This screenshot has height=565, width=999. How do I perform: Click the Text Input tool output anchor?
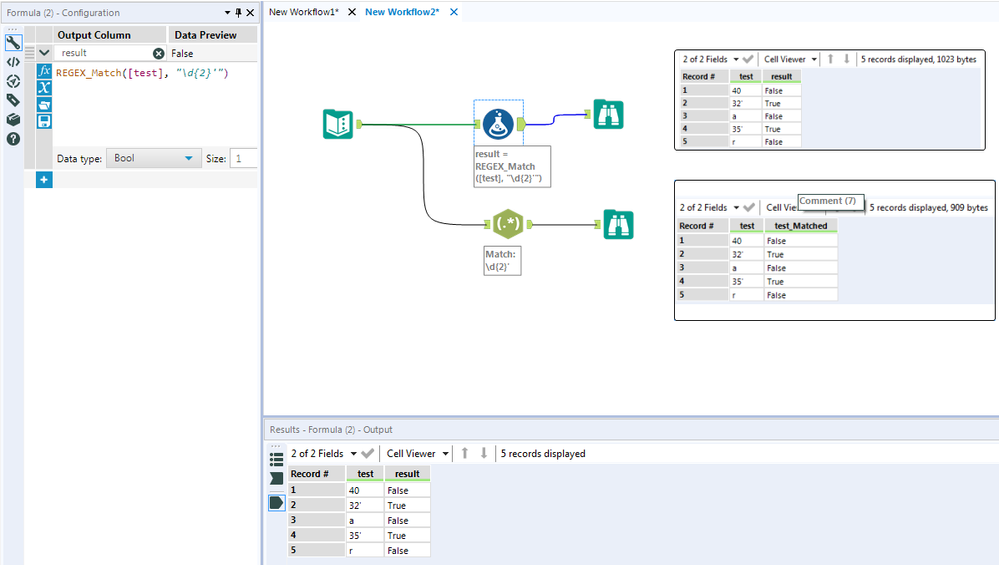pos(359,124)
